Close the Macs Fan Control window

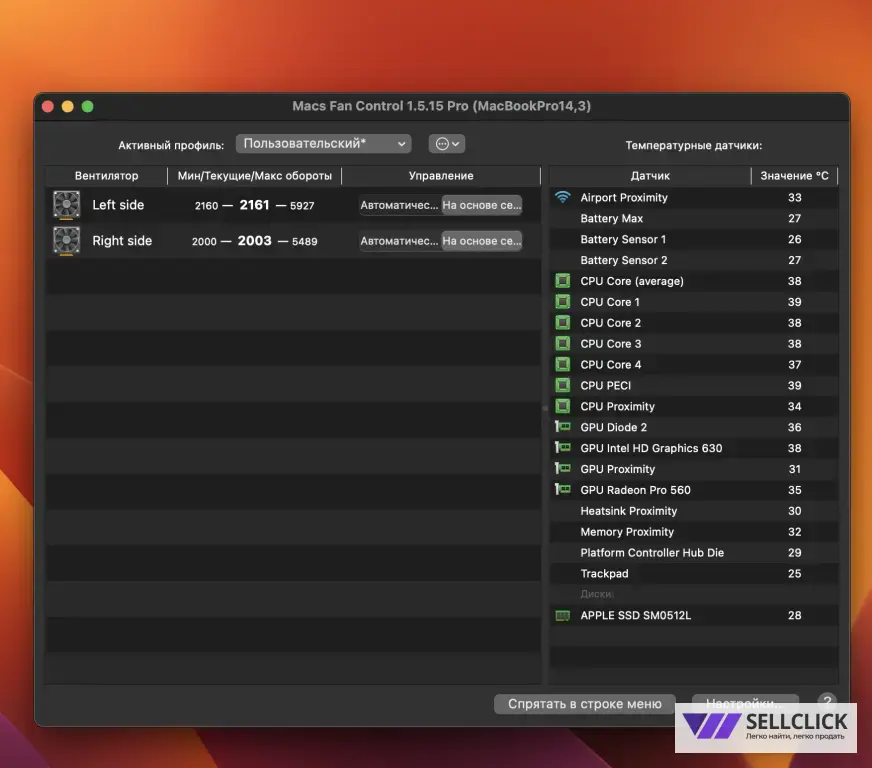click(48, 106)
